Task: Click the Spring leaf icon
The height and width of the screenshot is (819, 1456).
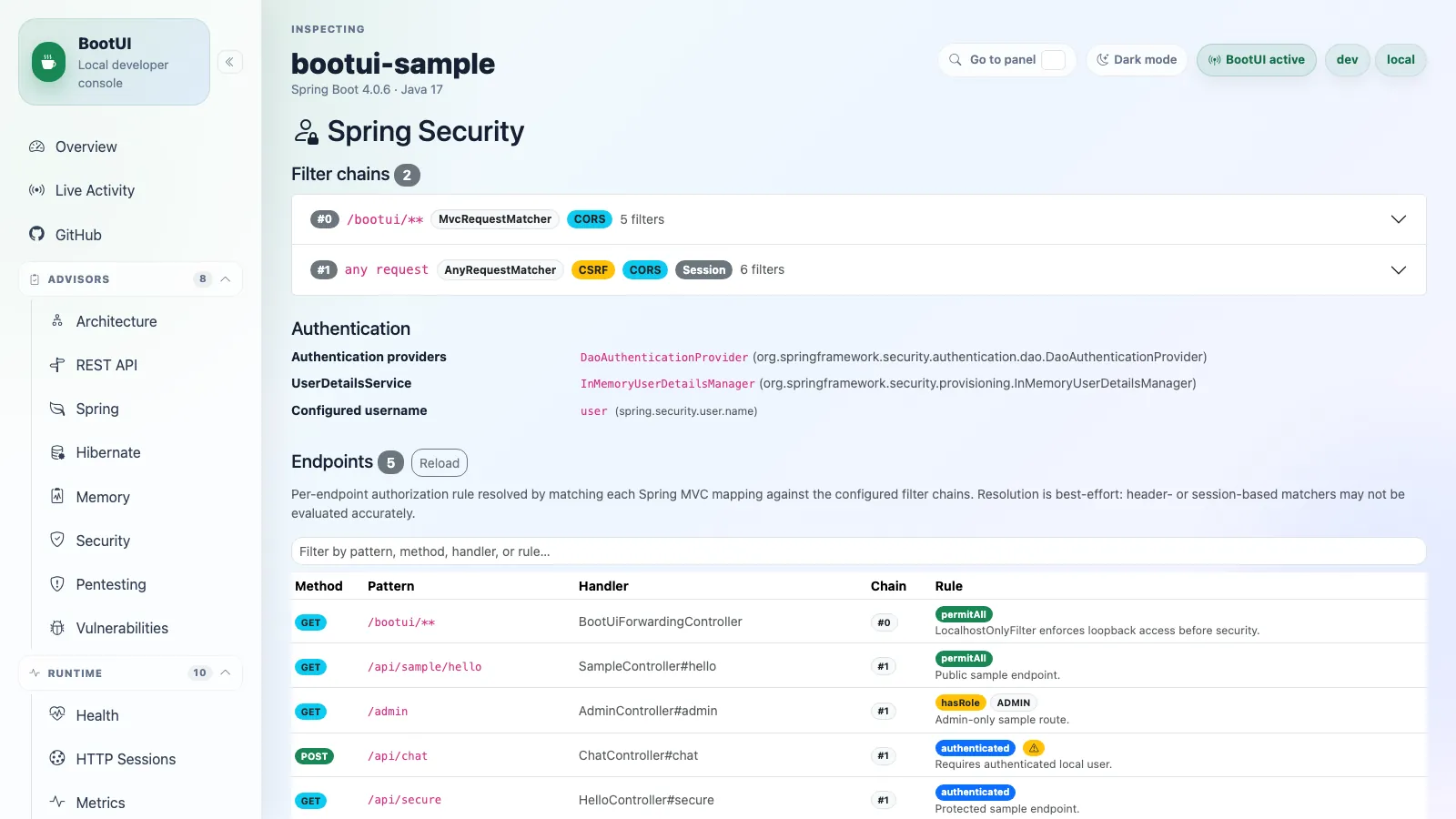Action: [x=57, y=409]
